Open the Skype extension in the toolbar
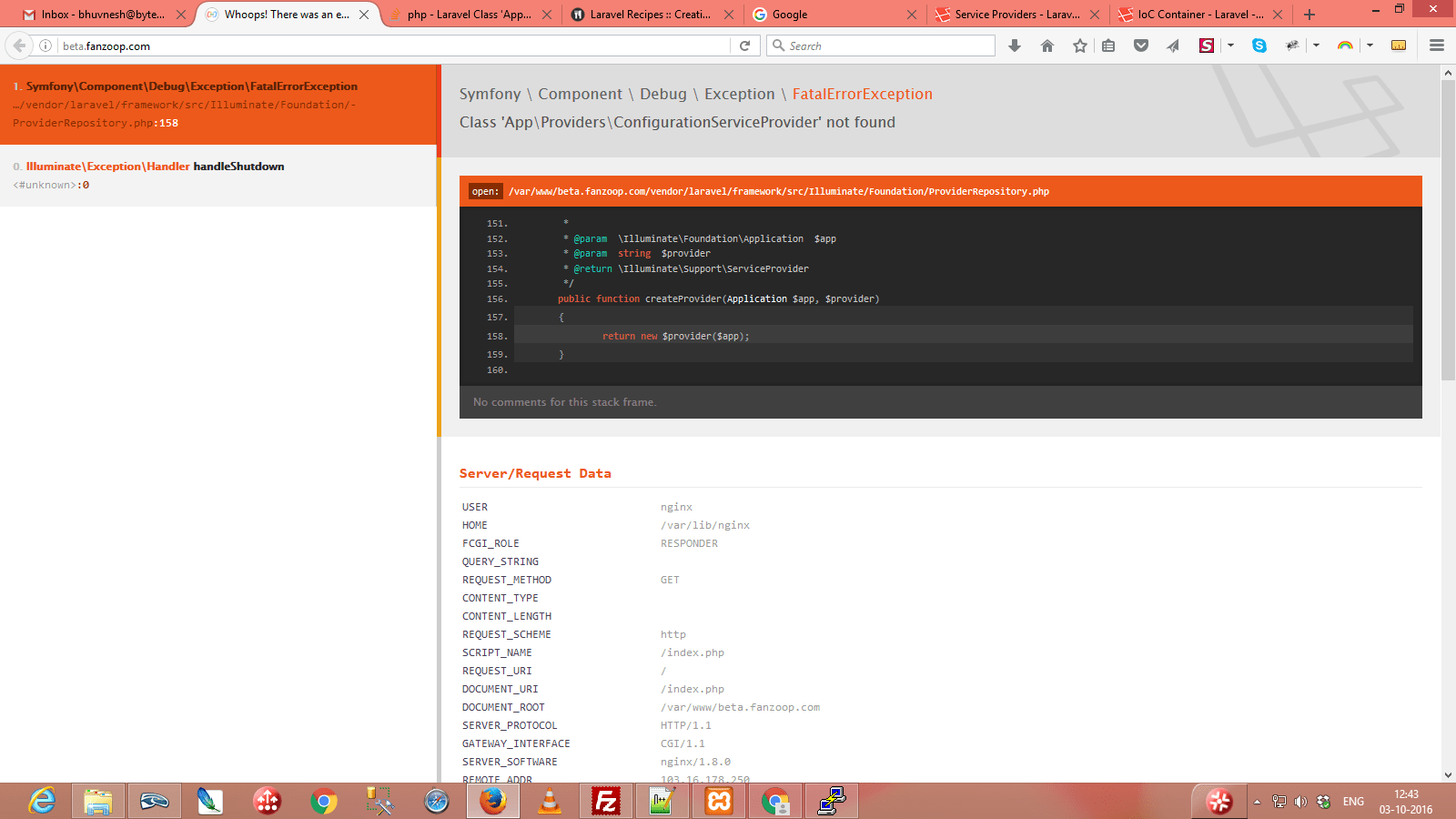Viewport: 1456px width, 819px height. click(1259, 45)
